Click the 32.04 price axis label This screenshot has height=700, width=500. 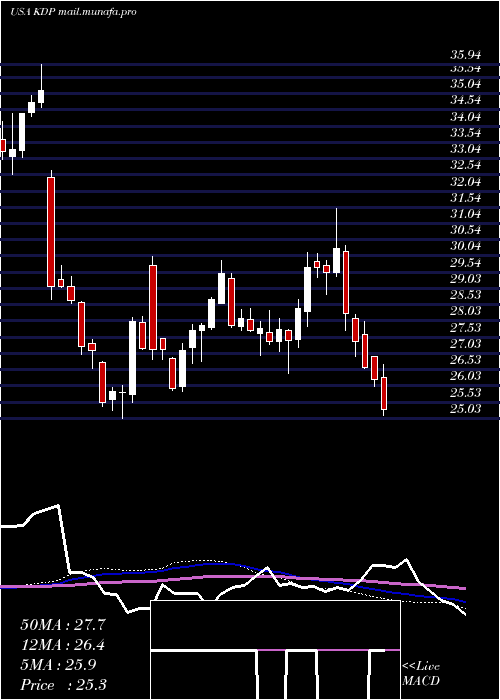pos(466,182)
